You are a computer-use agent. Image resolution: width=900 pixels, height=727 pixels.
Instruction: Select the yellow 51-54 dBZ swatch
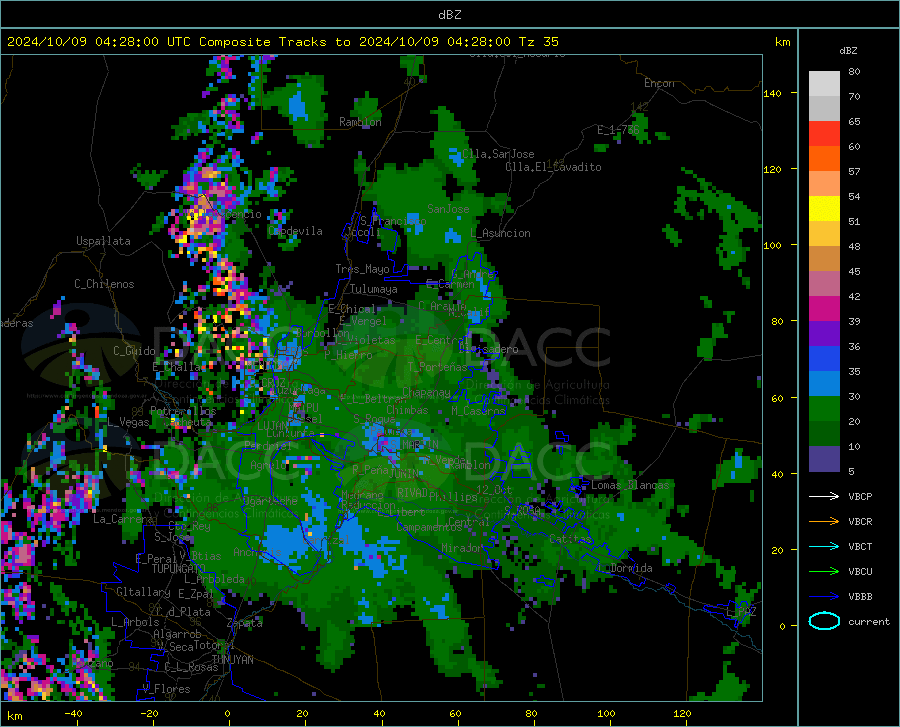[x=824, y=208]
